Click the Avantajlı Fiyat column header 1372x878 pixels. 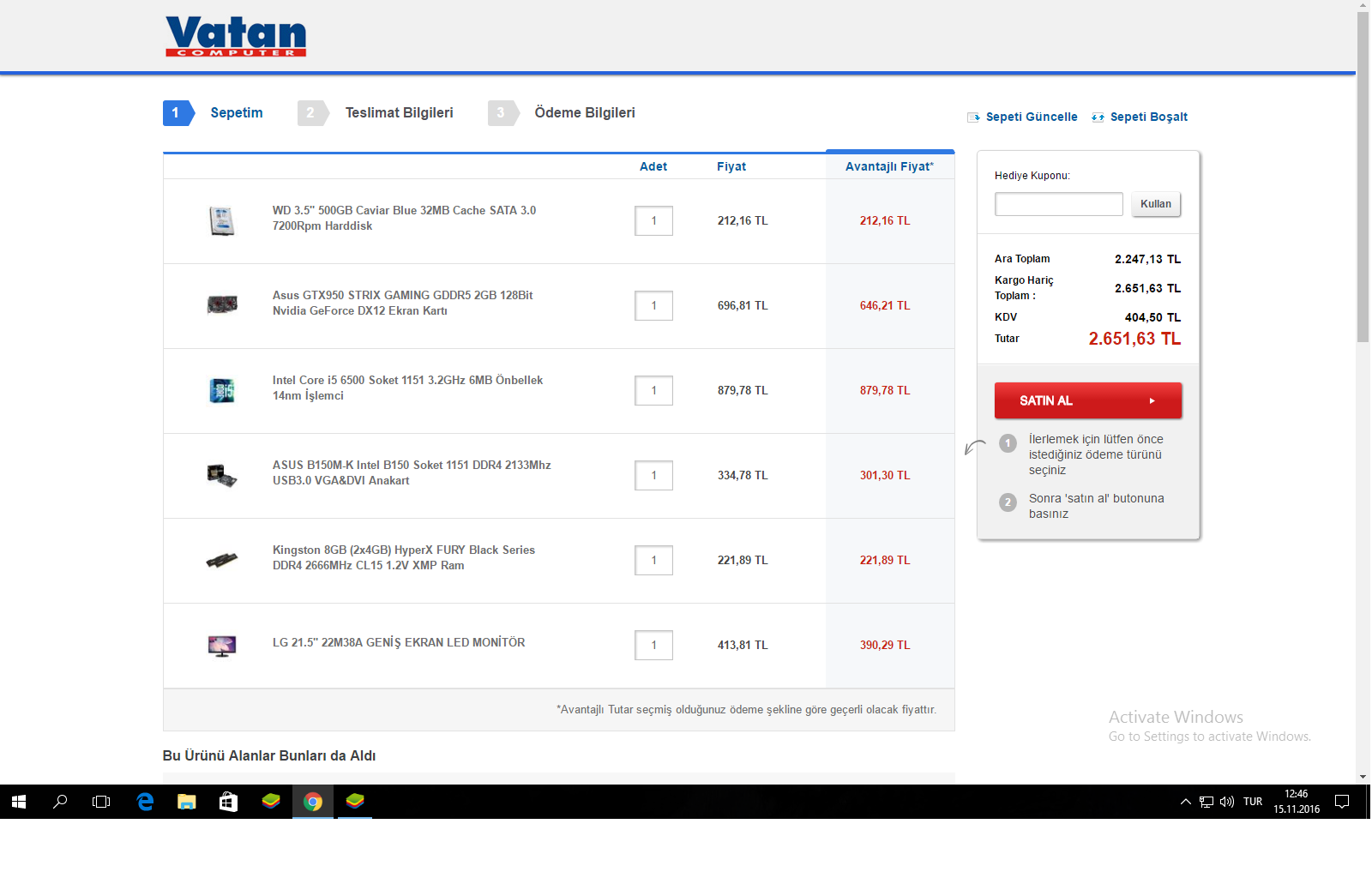pyautogui.click(x=889, y=166)
